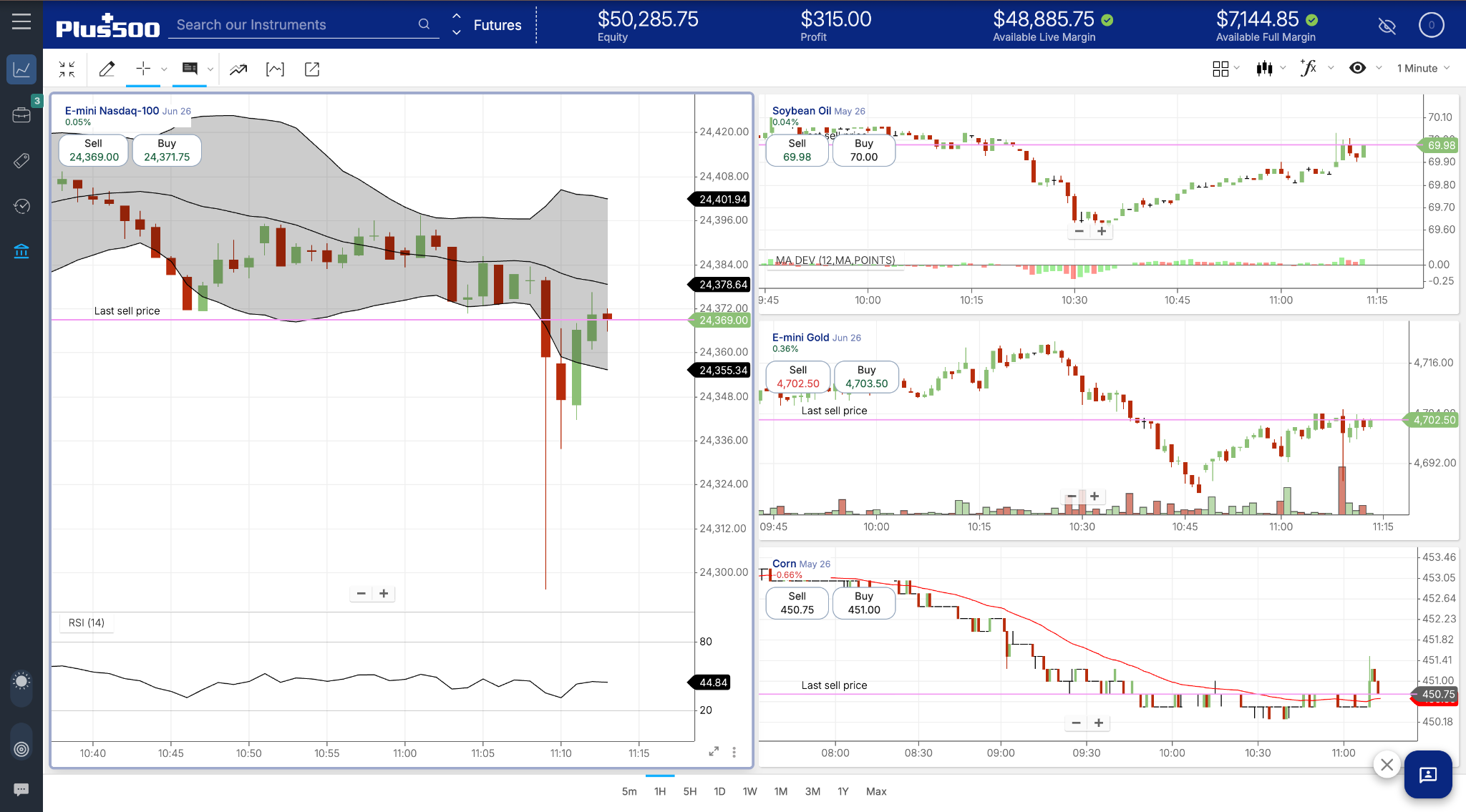This screenshot has height=812, width=1466.
Task: Click the RSI (14) indicator label
Action: 87,622
